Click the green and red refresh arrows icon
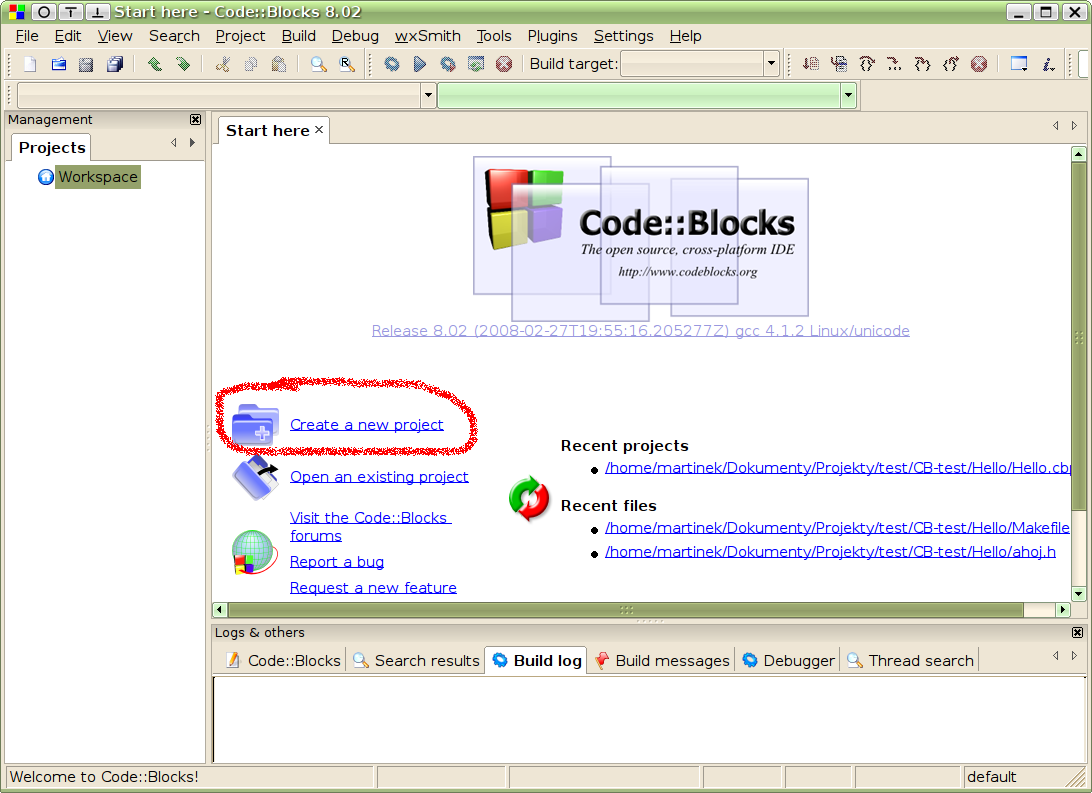Screen dimensions: 1092x793 tap(529, 498)
